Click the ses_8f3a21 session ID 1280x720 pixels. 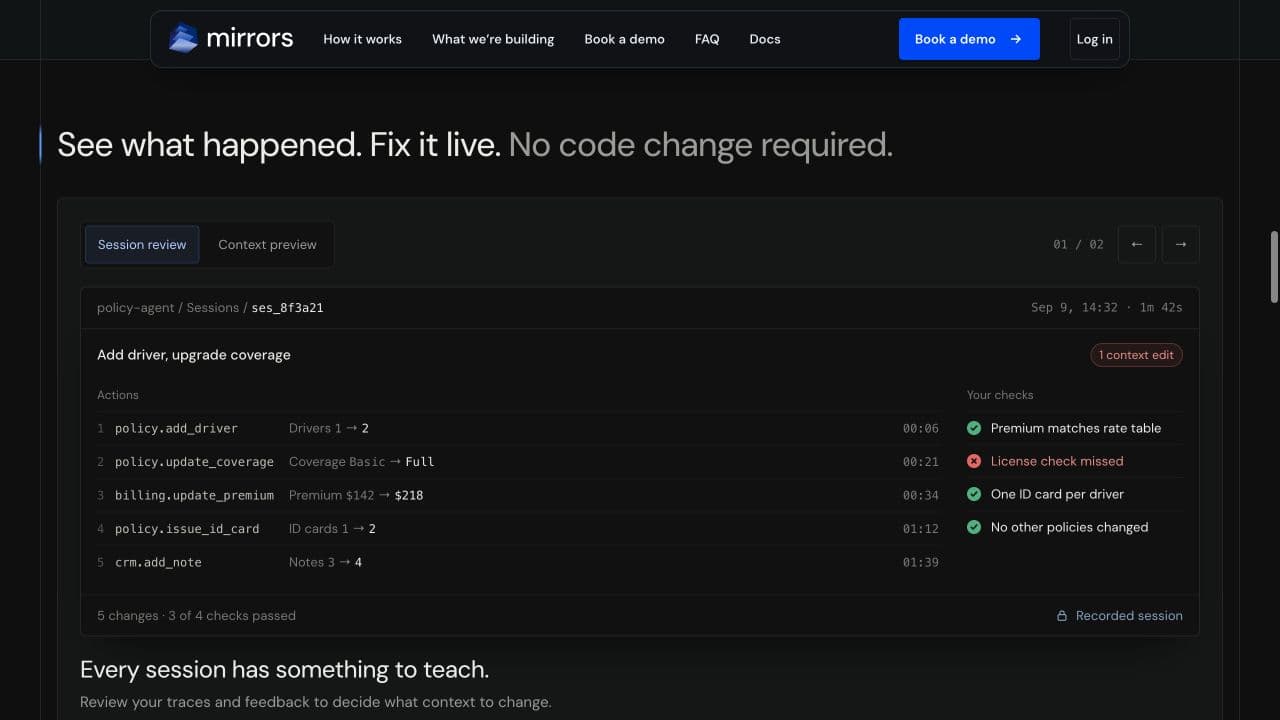click(287, 308)
